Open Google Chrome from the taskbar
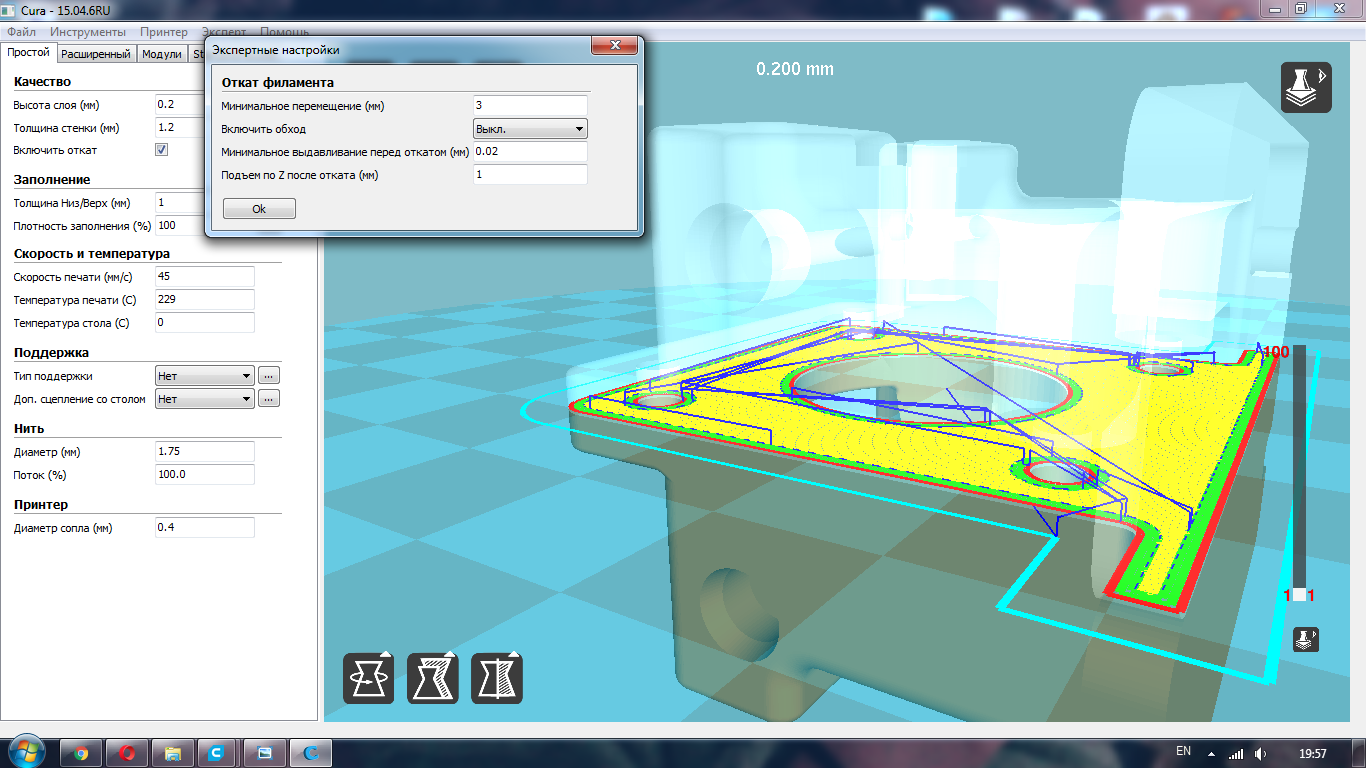The height and width of the screenshot is (768, 1366). (81, 753)
